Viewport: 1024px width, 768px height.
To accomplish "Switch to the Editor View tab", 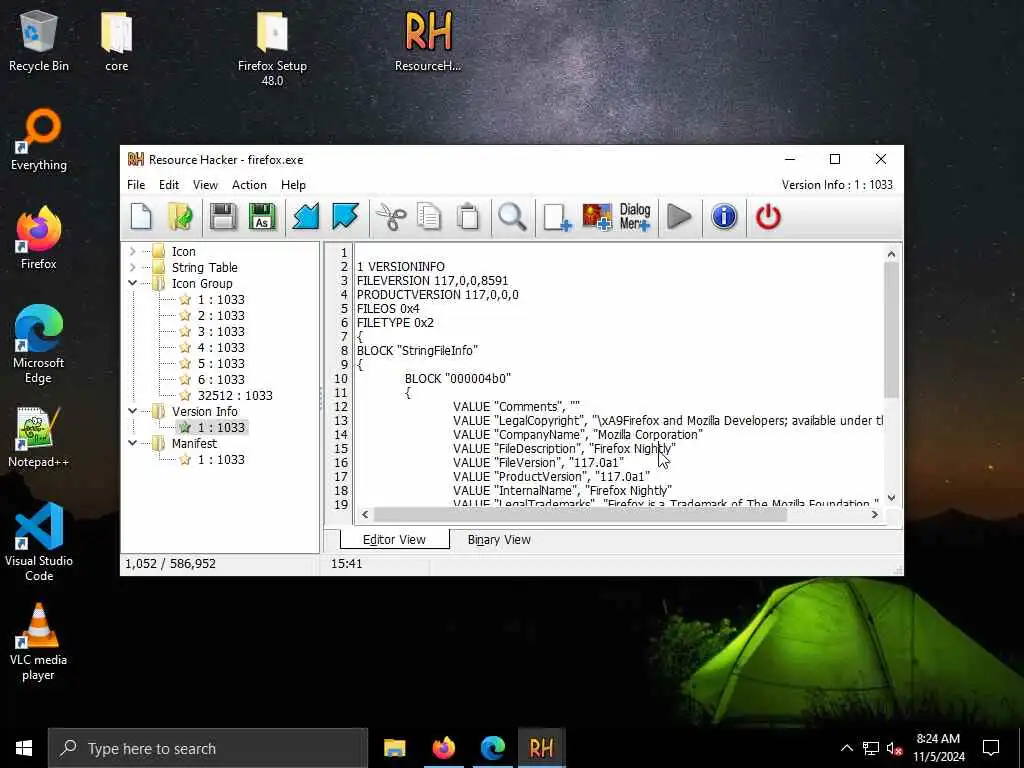I will (x=394, y=540).
